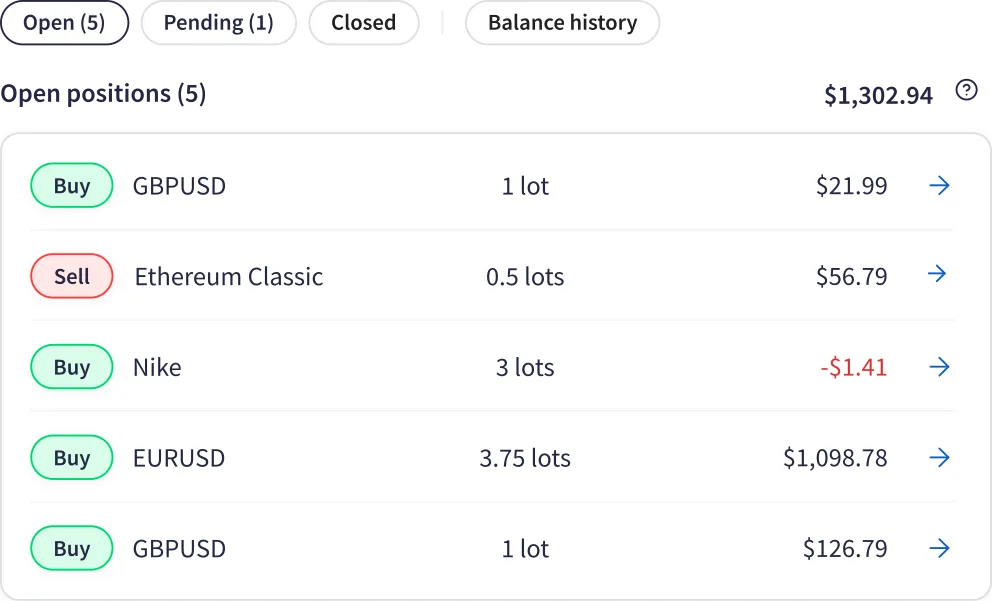Click the Buy badge on the GBPUSD row

71,186
